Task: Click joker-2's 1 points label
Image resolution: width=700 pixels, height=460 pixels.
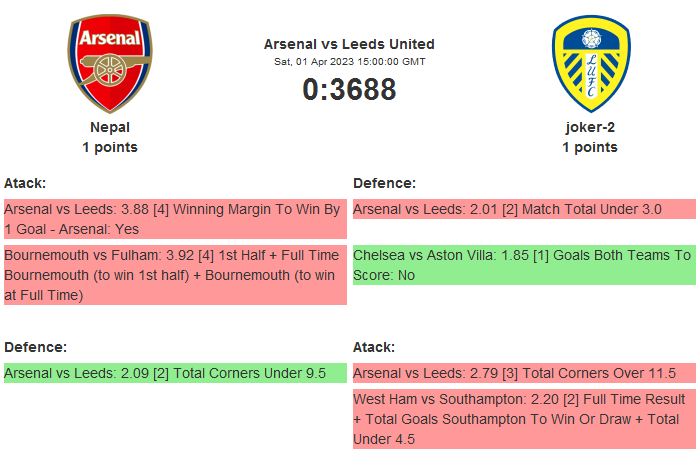Action: [x=590, y=147]
